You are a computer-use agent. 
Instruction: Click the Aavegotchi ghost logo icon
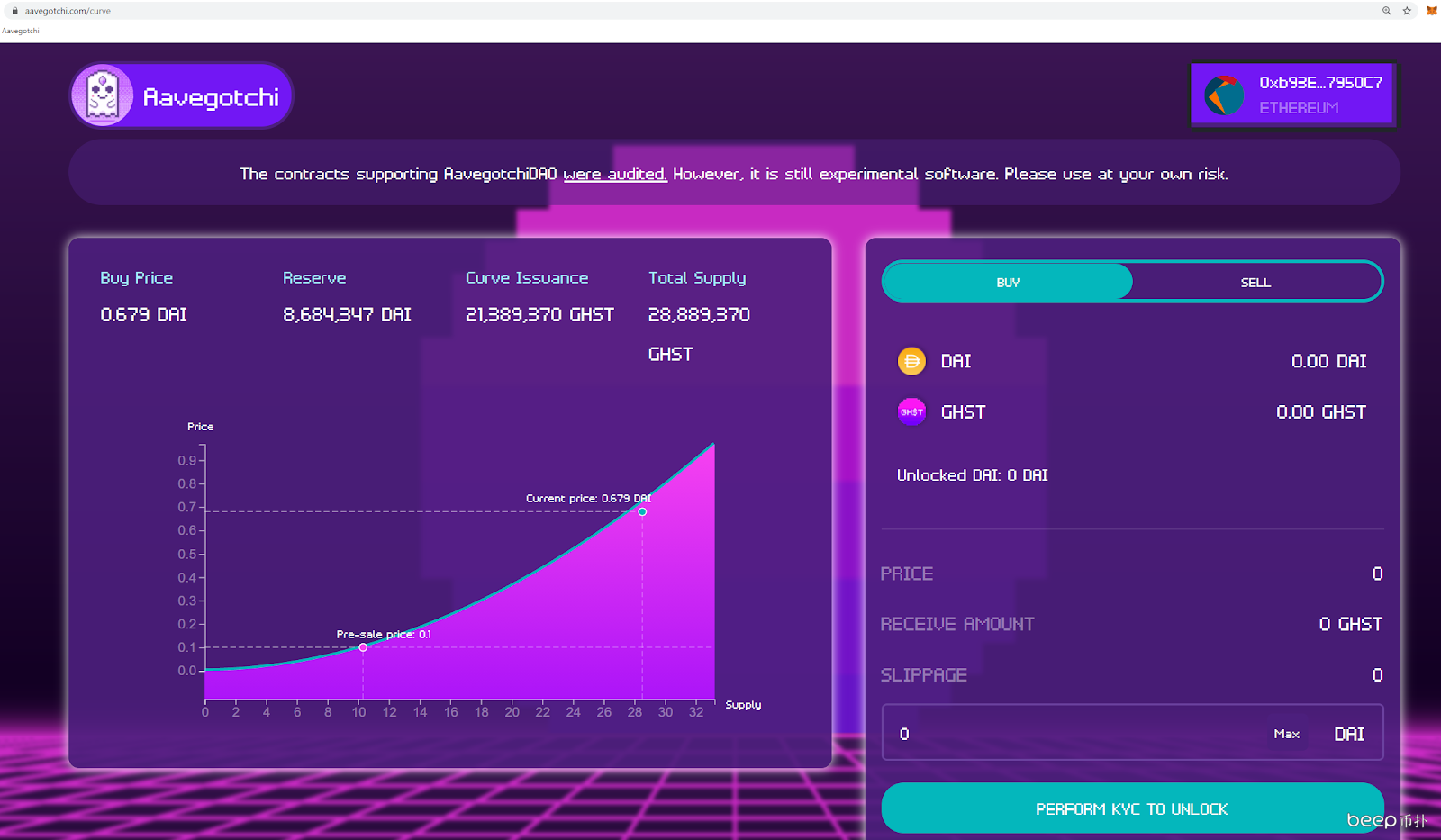(103, 95)
